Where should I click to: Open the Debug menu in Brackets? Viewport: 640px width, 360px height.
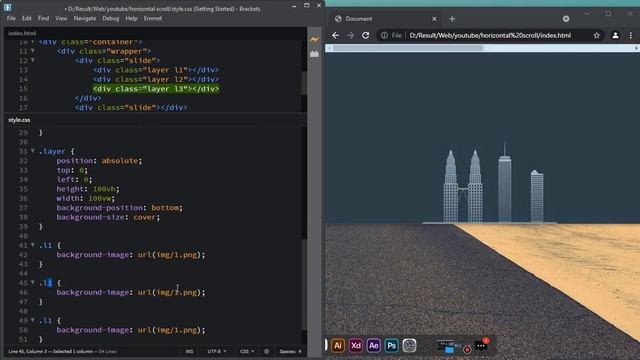tap(111, 18)
